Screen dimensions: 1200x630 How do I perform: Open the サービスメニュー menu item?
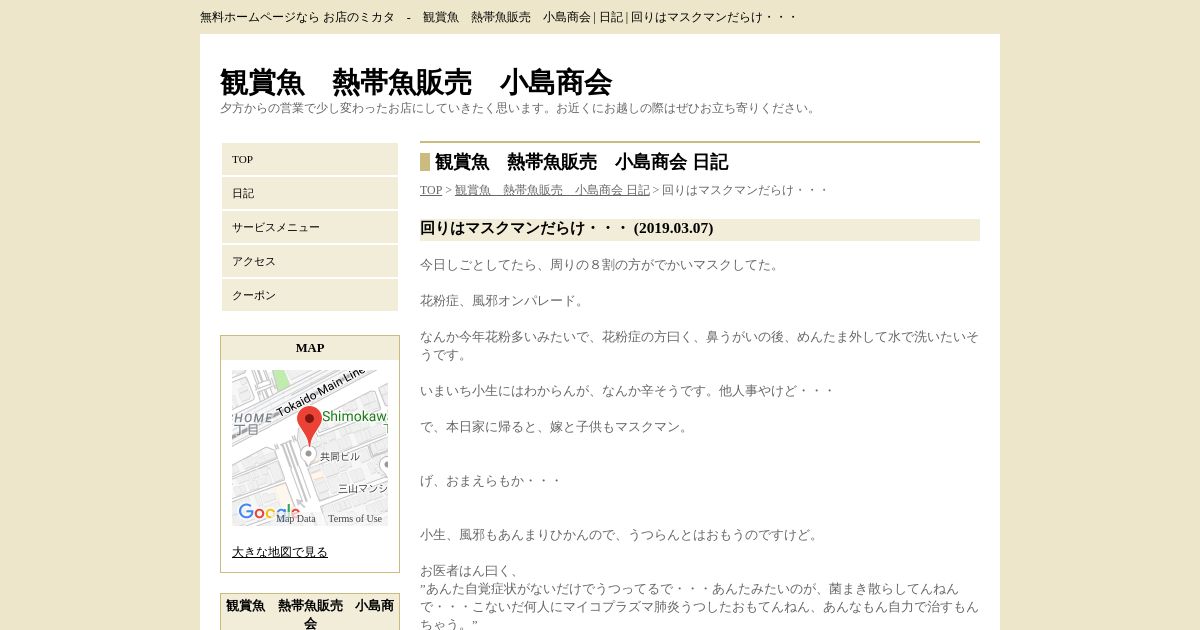(310, 227)
